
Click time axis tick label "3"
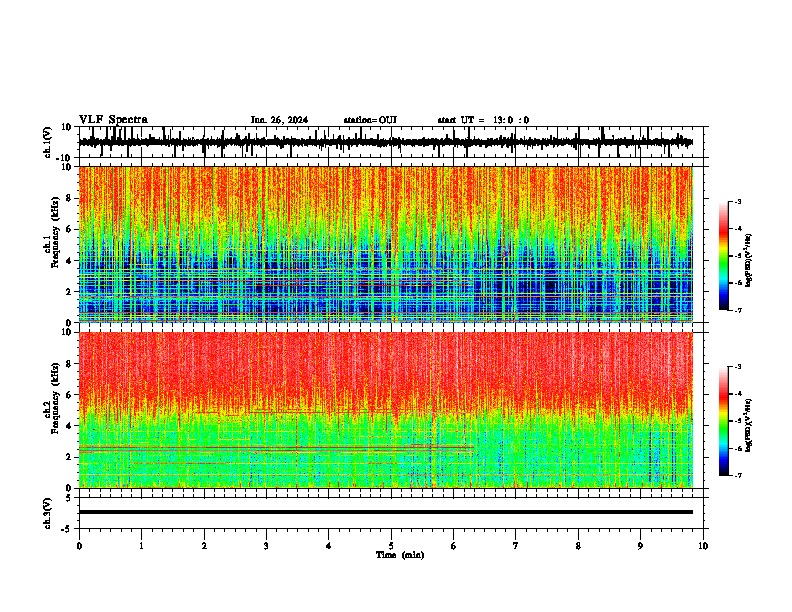(266, 546)
